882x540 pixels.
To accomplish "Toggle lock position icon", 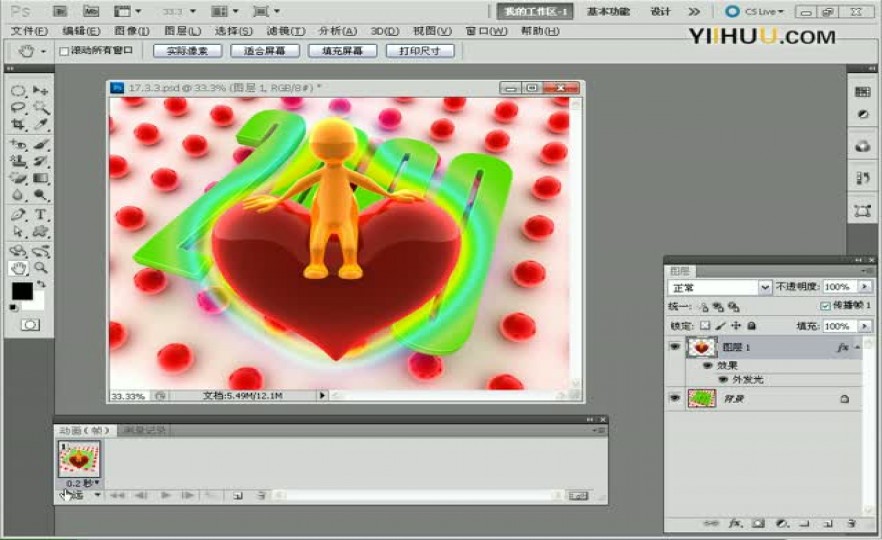I will [x=736, y=326].
